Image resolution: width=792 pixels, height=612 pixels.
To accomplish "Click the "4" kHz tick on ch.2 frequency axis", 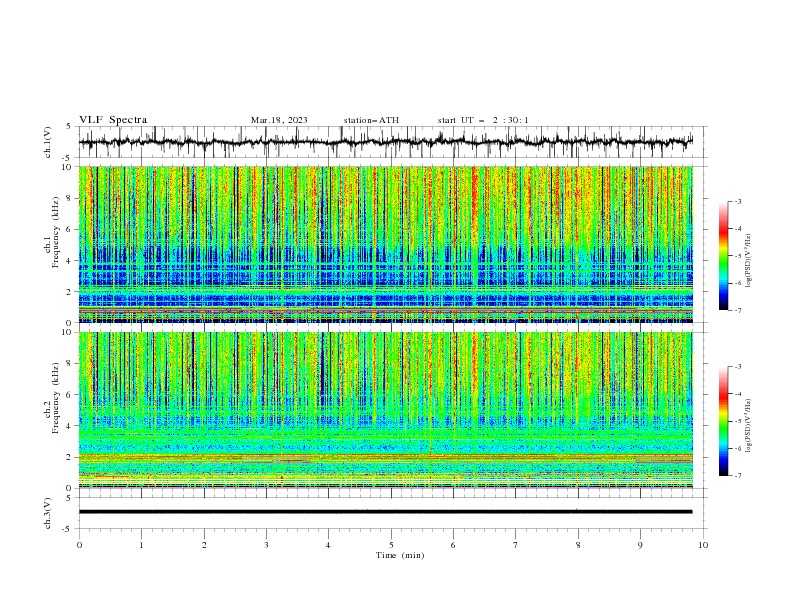I will click(70, 426).
